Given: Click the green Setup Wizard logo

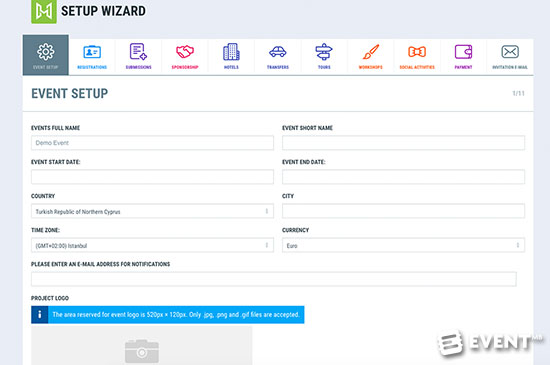Looking at the screenshot, I should coord(44,12).
